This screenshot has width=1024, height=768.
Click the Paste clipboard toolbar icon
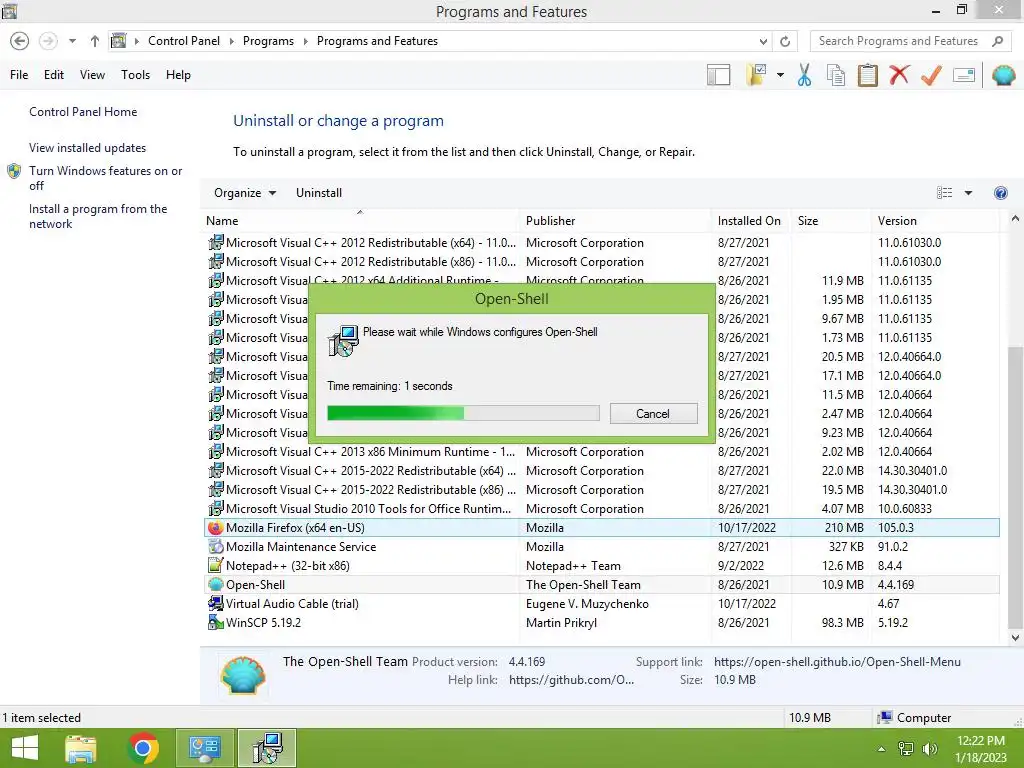(867, 75)
